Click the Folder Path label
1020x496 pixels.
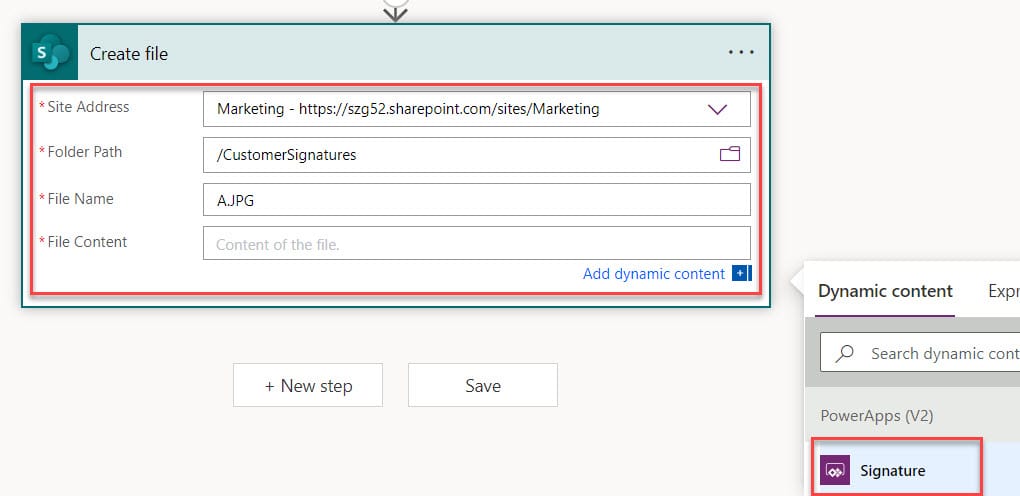pyautogui.click(x=85, y=152)
